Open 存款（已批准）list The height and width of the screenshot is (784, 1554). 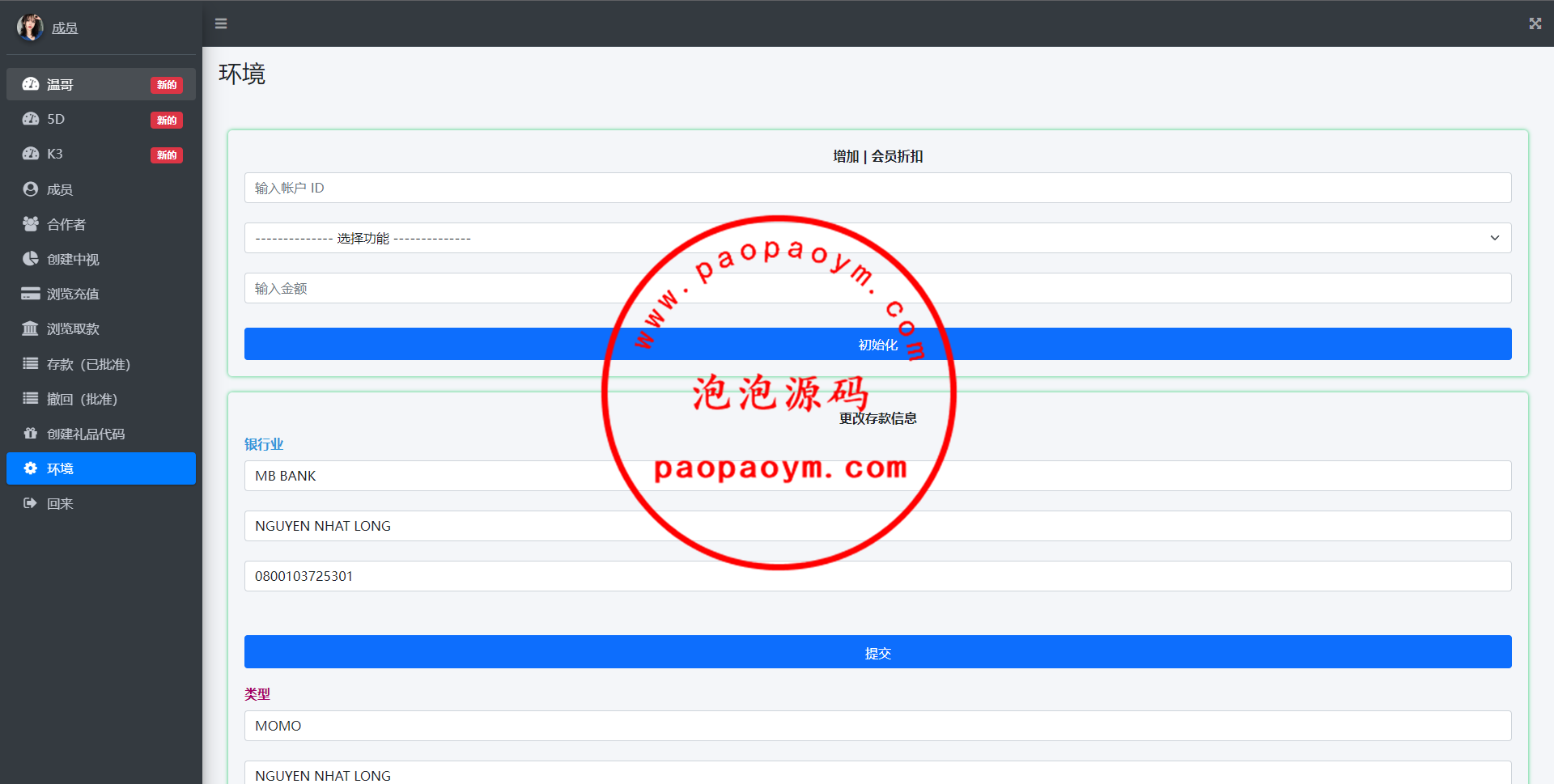click(x=101, y=364)
